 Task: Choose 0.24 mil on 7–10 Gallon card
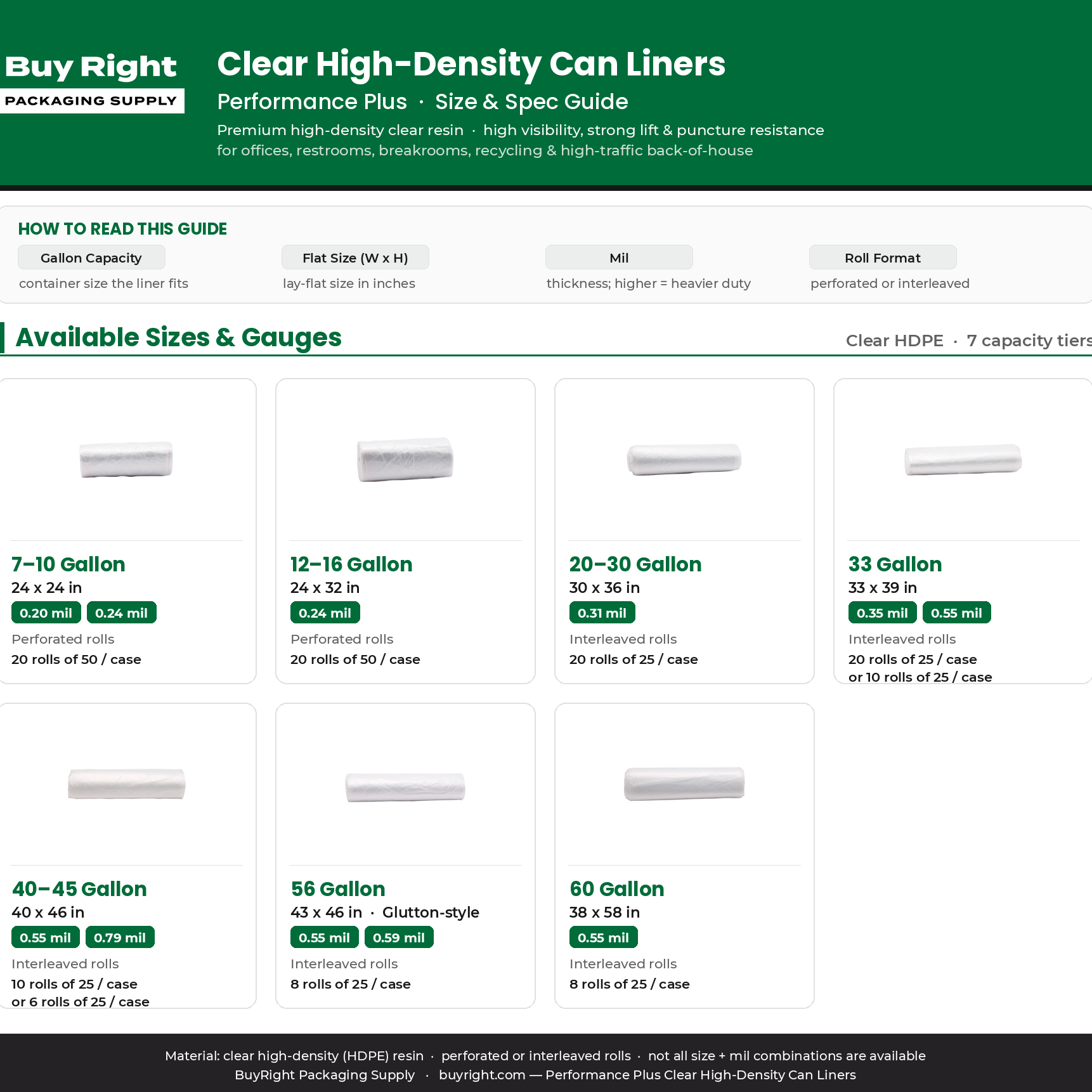[122, 613]
